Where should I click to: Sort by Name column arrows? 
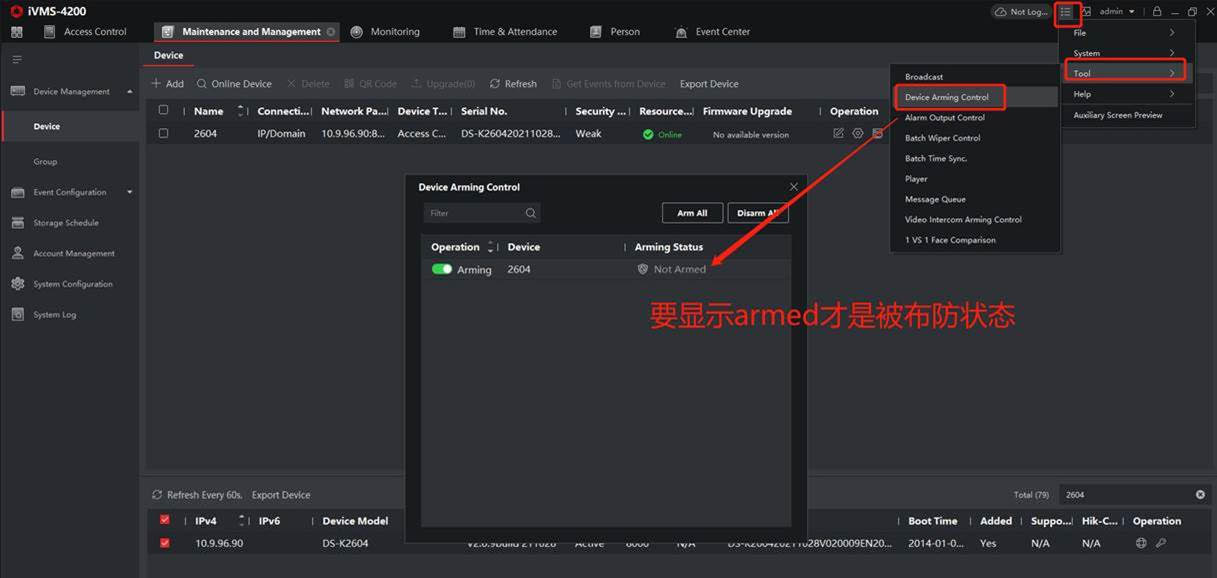(x=241, y=111)
